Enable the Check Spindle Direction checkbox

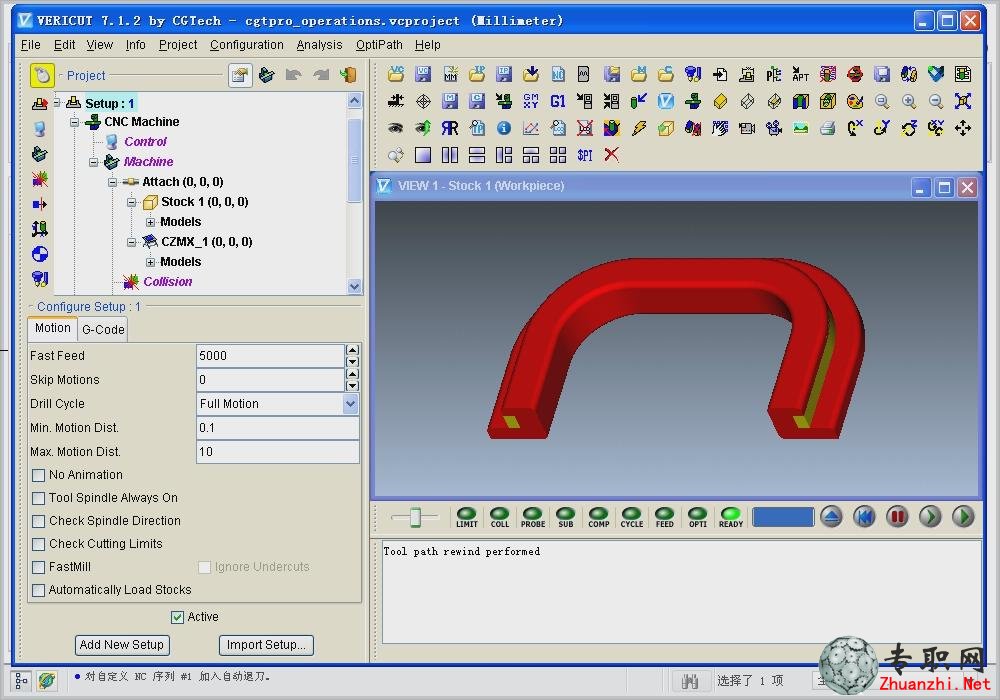point(38,521)
